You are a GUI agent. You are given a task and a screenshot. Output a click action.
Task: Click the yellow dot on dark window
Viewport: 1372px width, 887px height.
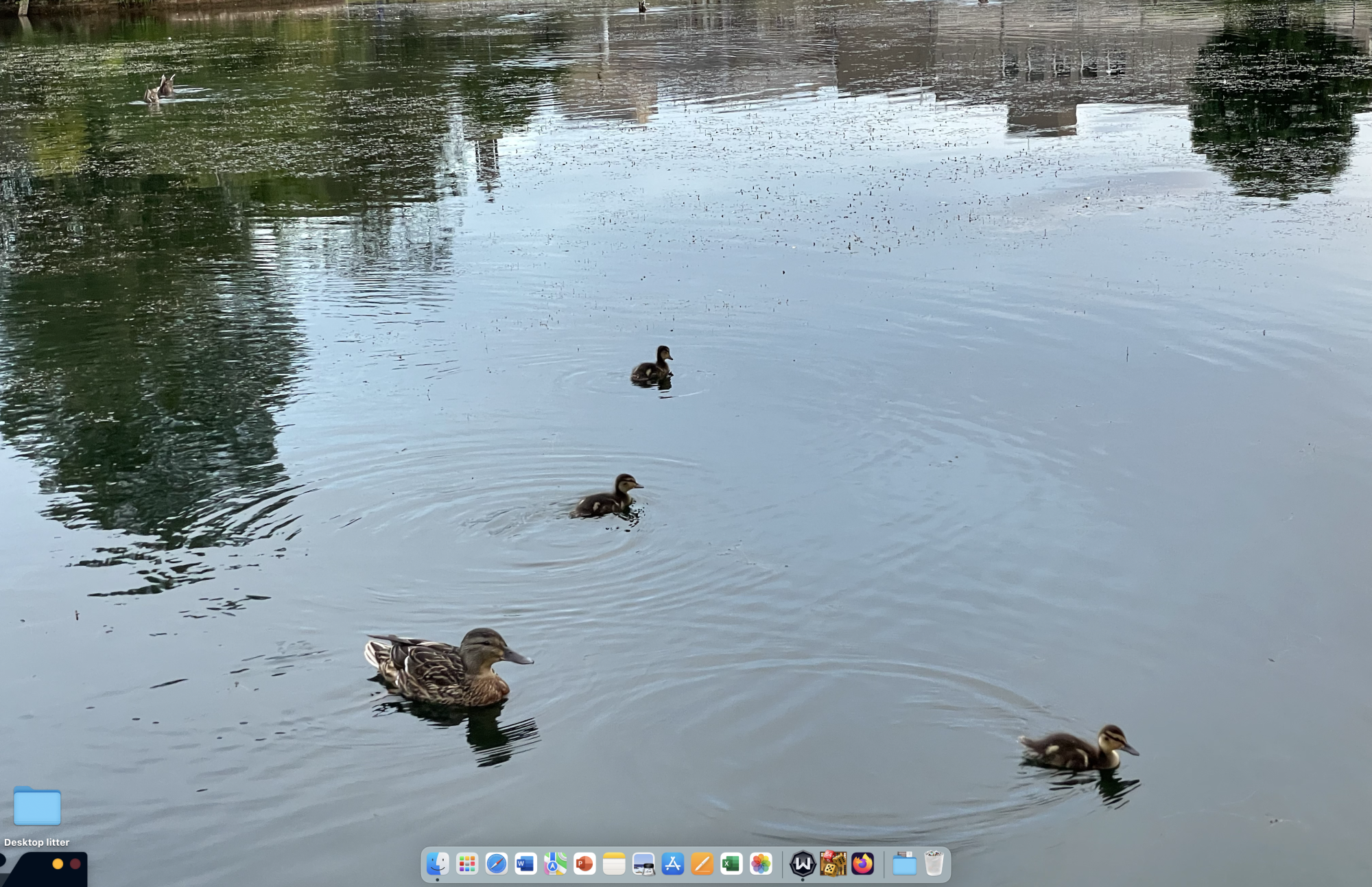58,864
